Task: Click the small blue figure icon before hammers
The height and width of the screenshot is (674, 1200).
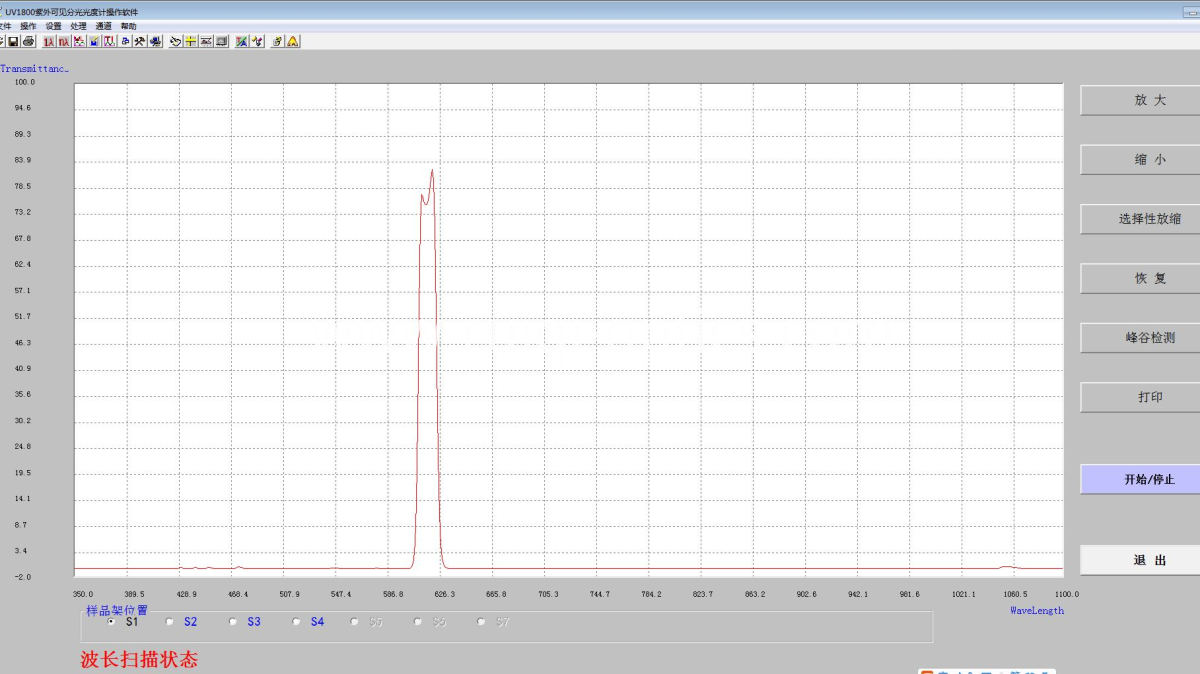Action: [x=125, y=41]
